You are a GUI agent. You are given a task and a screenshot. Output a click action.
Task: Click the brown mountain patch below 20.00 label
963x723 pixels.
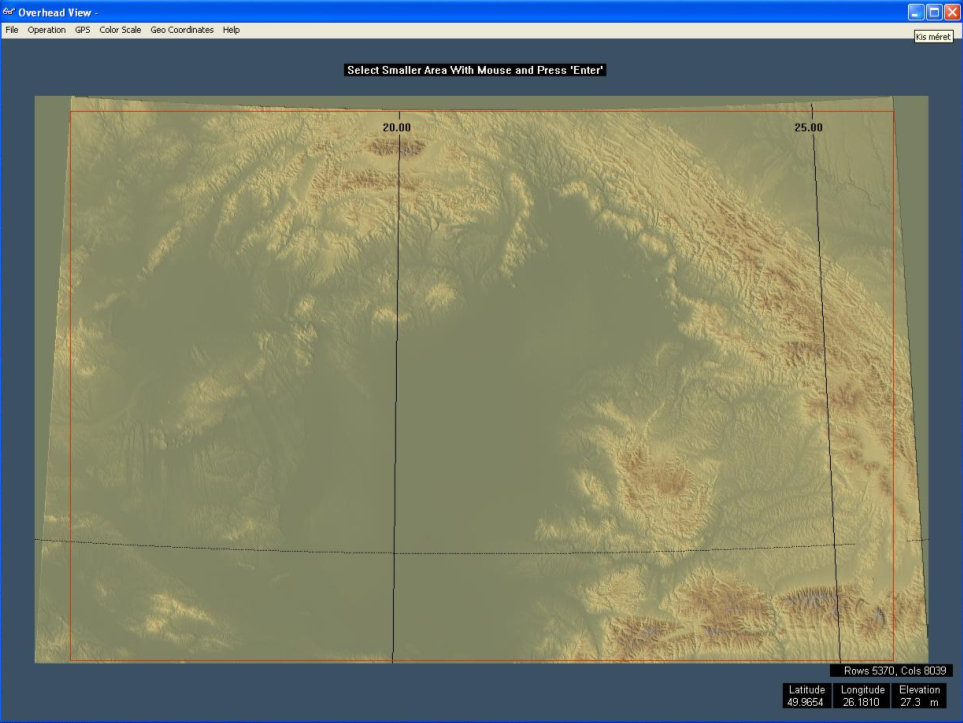396,149
